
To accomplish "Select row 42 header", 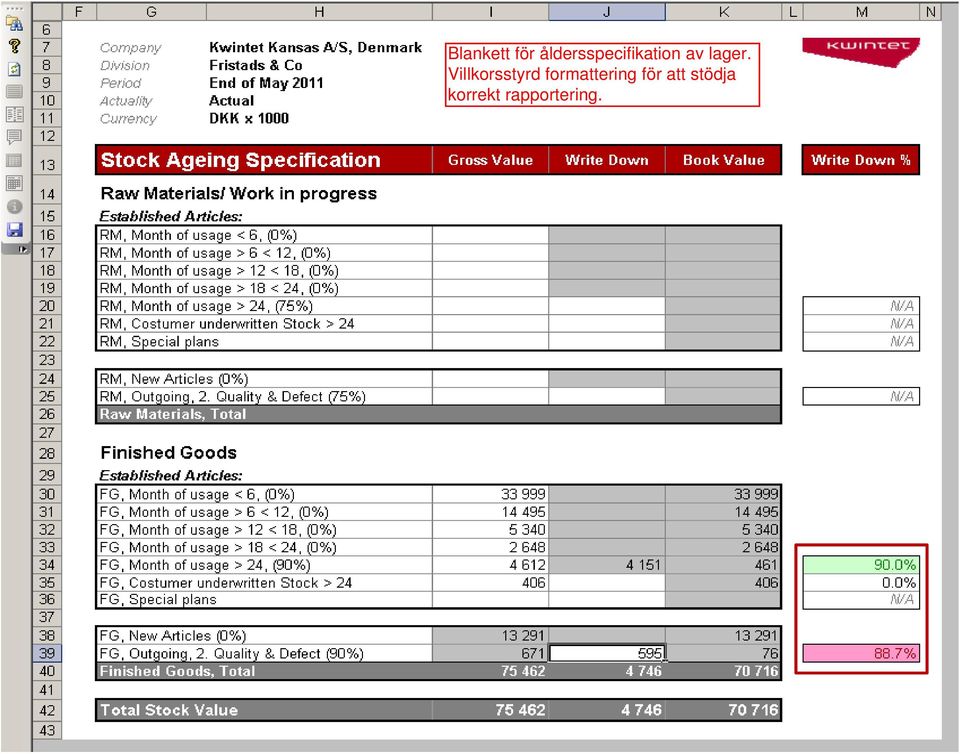I will (47, 711).
